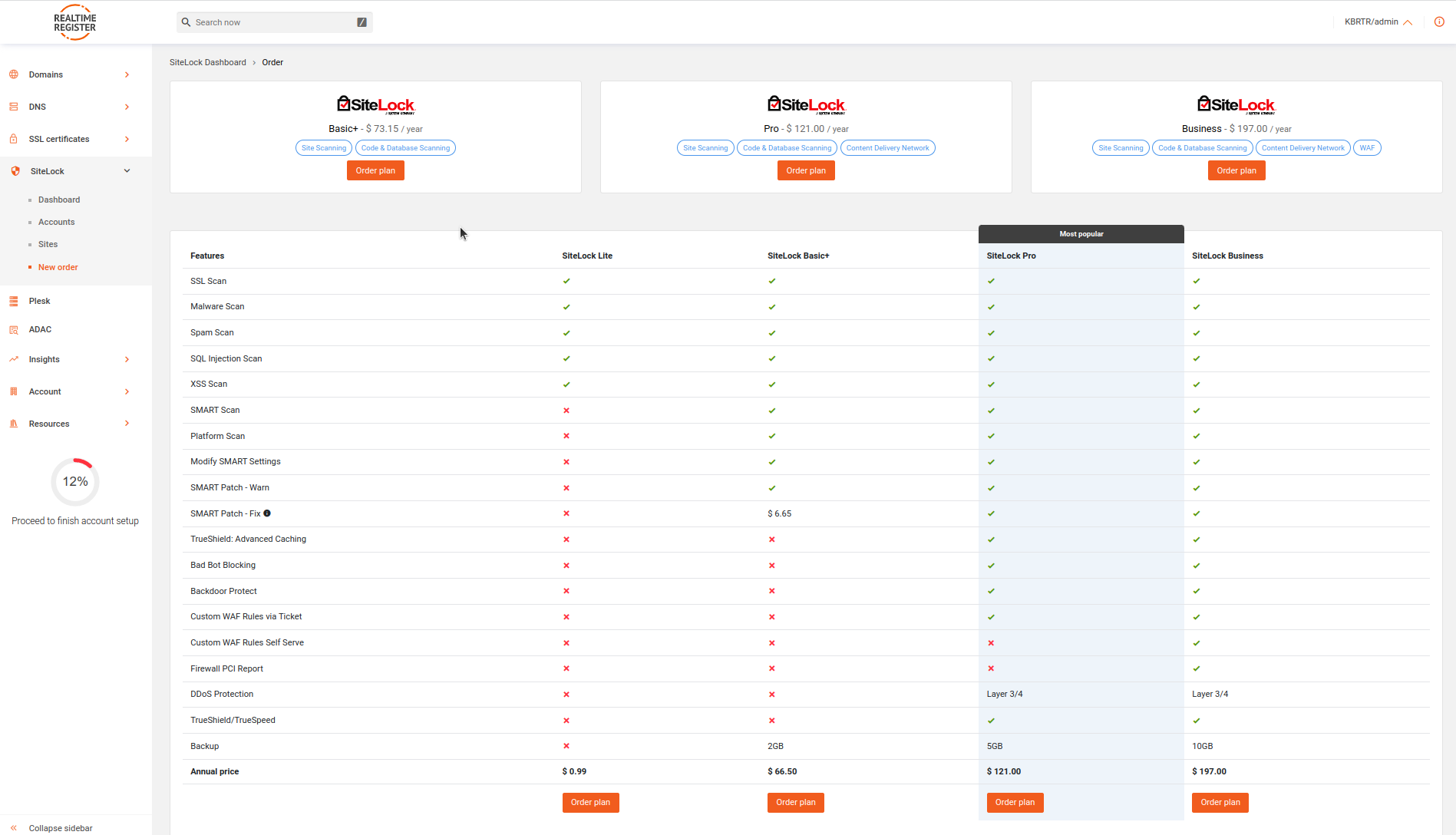Order plan under SiteLock Lite column
This screenshot has height=835, width=1456.
click(x=590, y=802)
